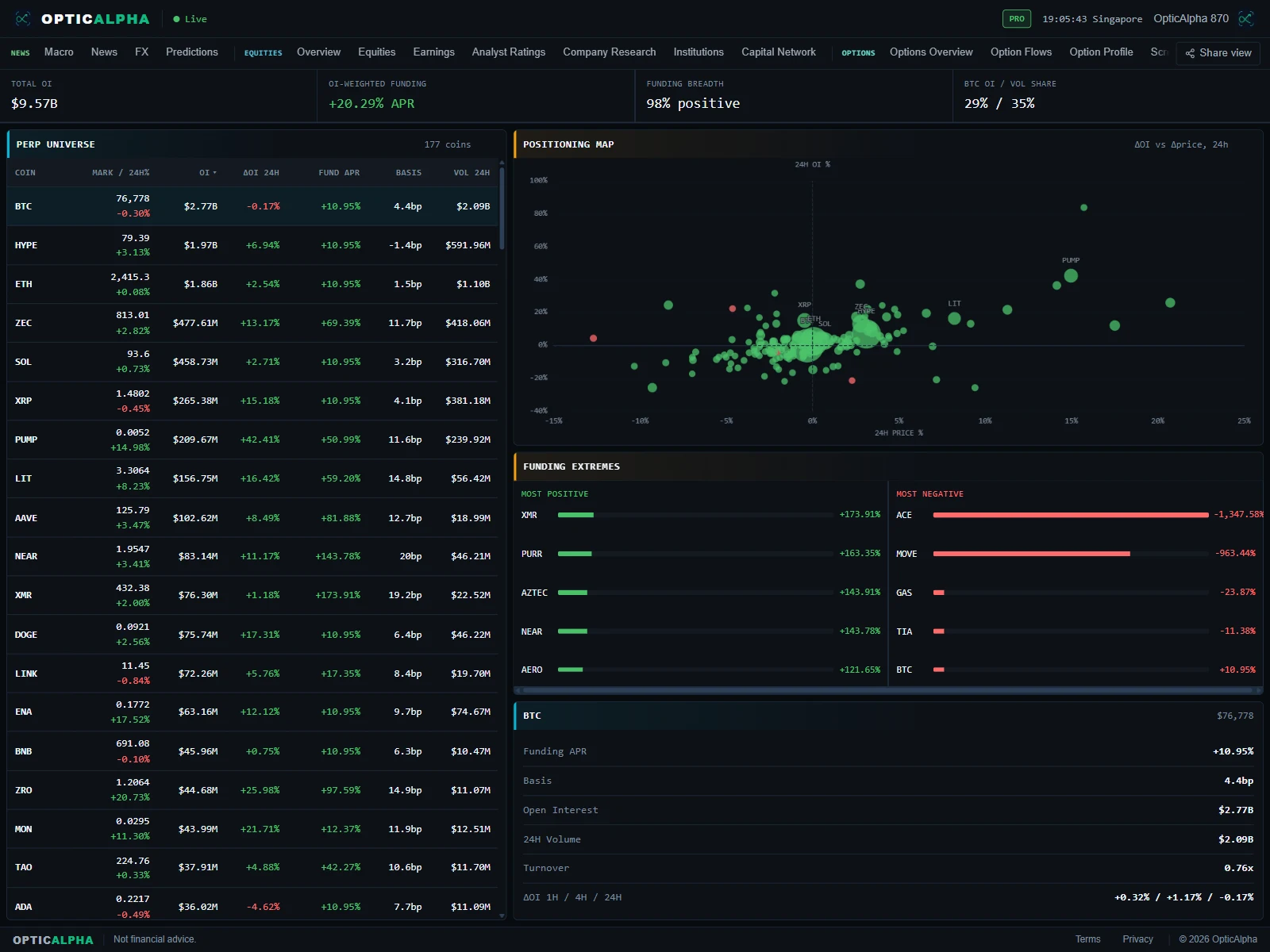Click the Share view button

tap(1218, 53)
